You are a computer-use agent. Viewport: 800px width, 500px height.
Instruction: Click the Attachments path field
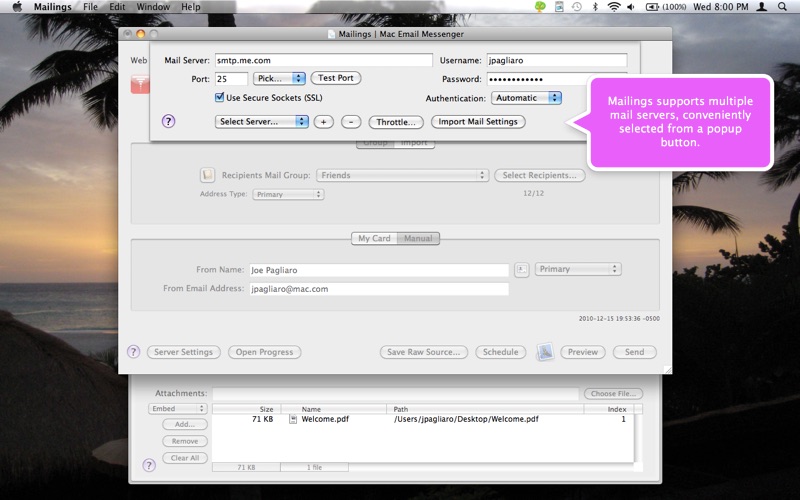[x=396, y=393]
